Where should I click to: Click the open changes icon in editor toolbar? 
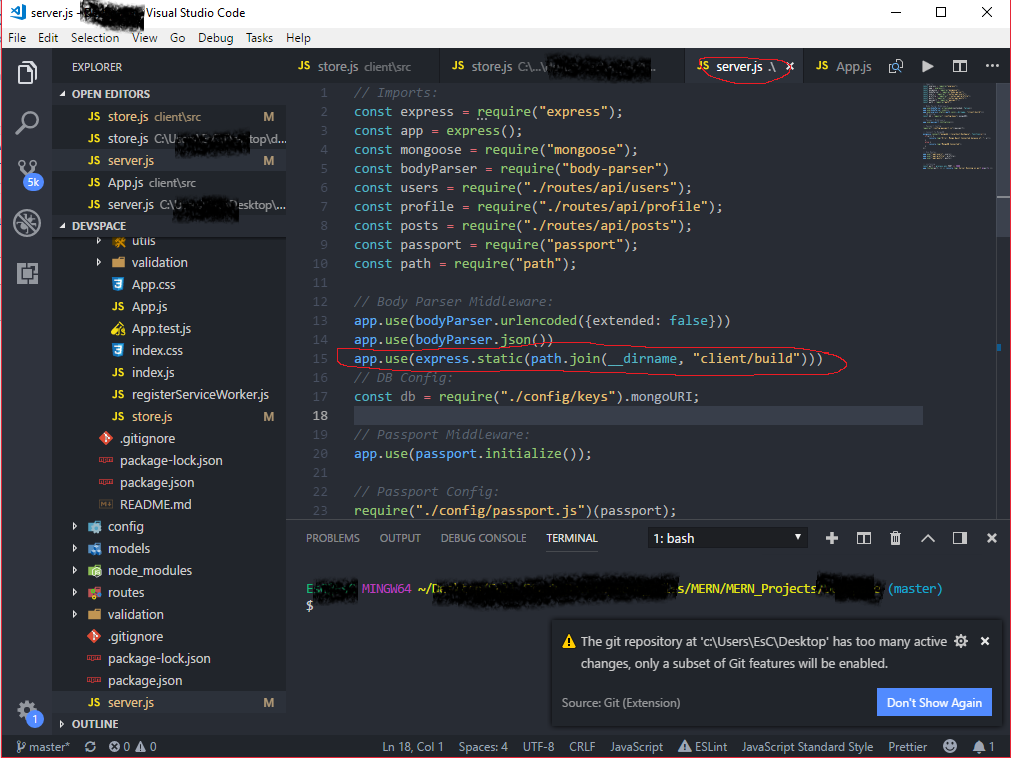[x=896, y=66]
